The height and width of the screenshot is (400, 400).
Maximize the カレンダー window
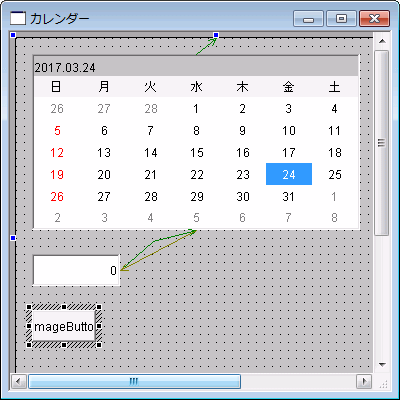click(x=341, y=18)
